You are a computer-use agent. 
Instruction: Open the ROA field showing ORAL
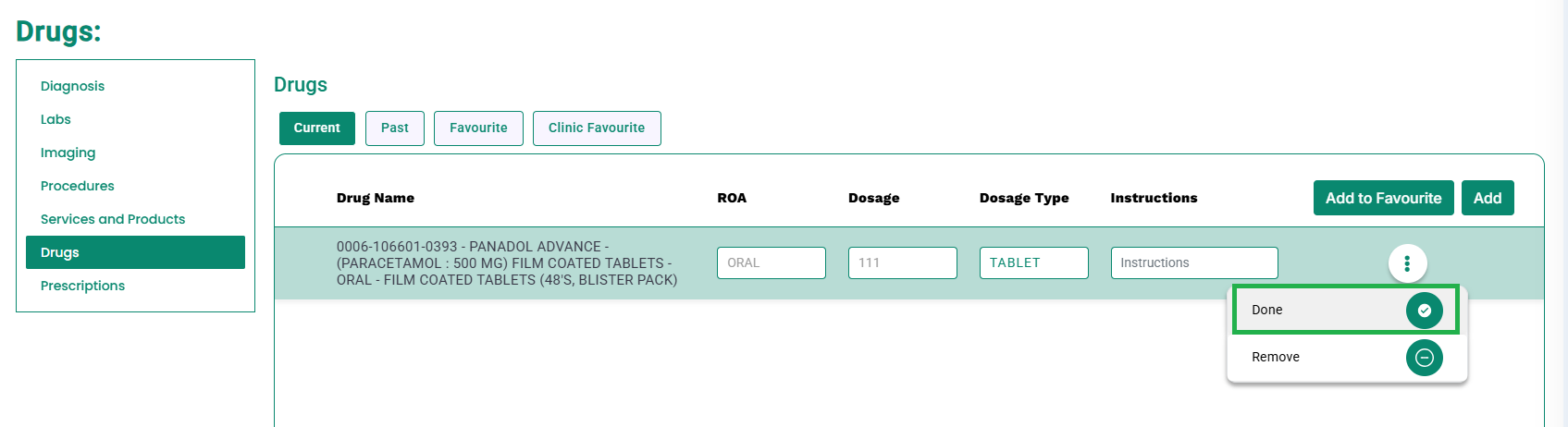[x=772, y=262]
